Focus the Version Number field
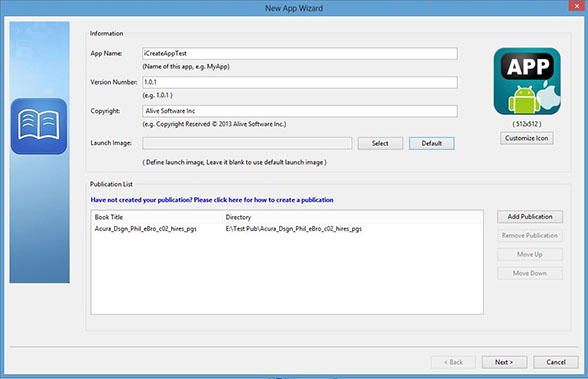The height and width of the screenshot is (379, 588). (x=300, y=82)
